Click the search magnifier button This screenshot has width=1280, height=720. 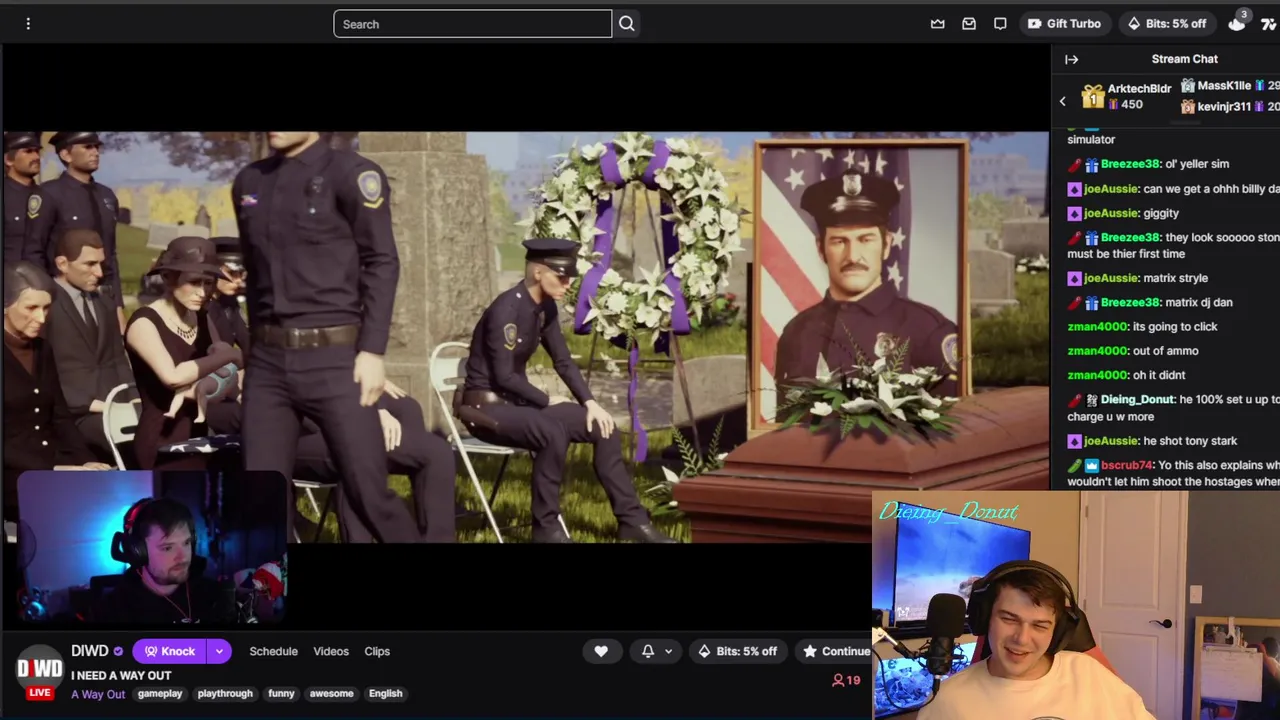coord(627,24)
